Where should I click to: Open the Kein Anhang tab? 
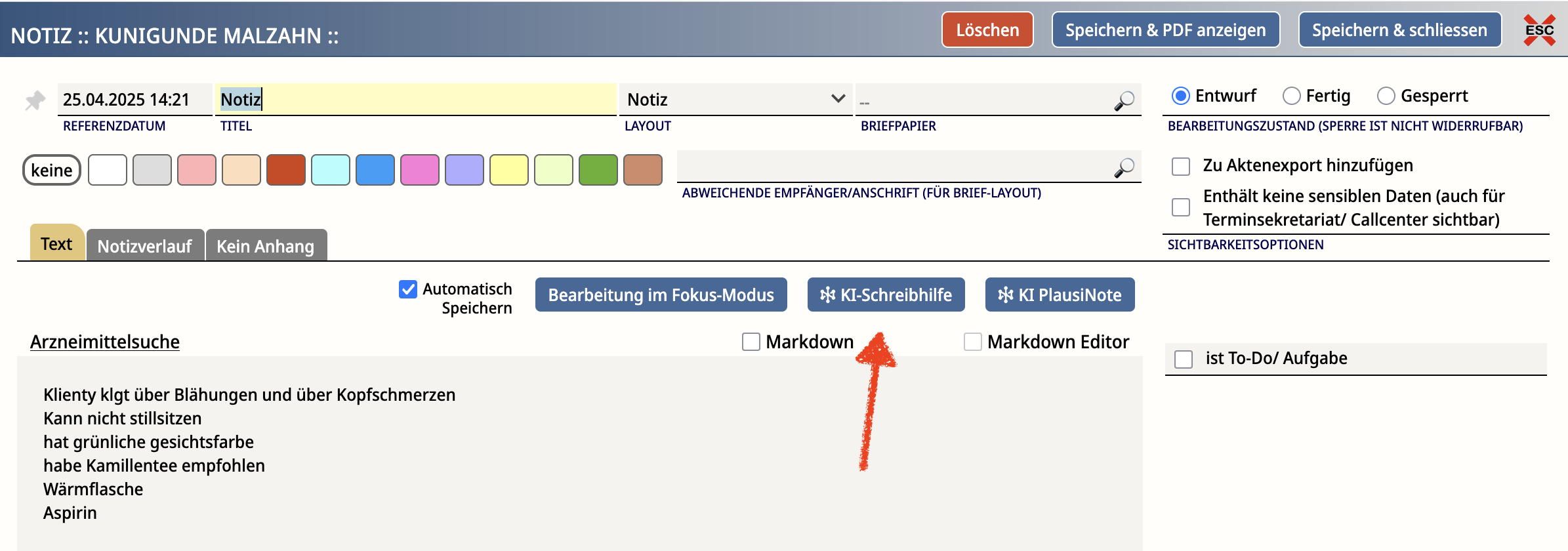point(266,245)
